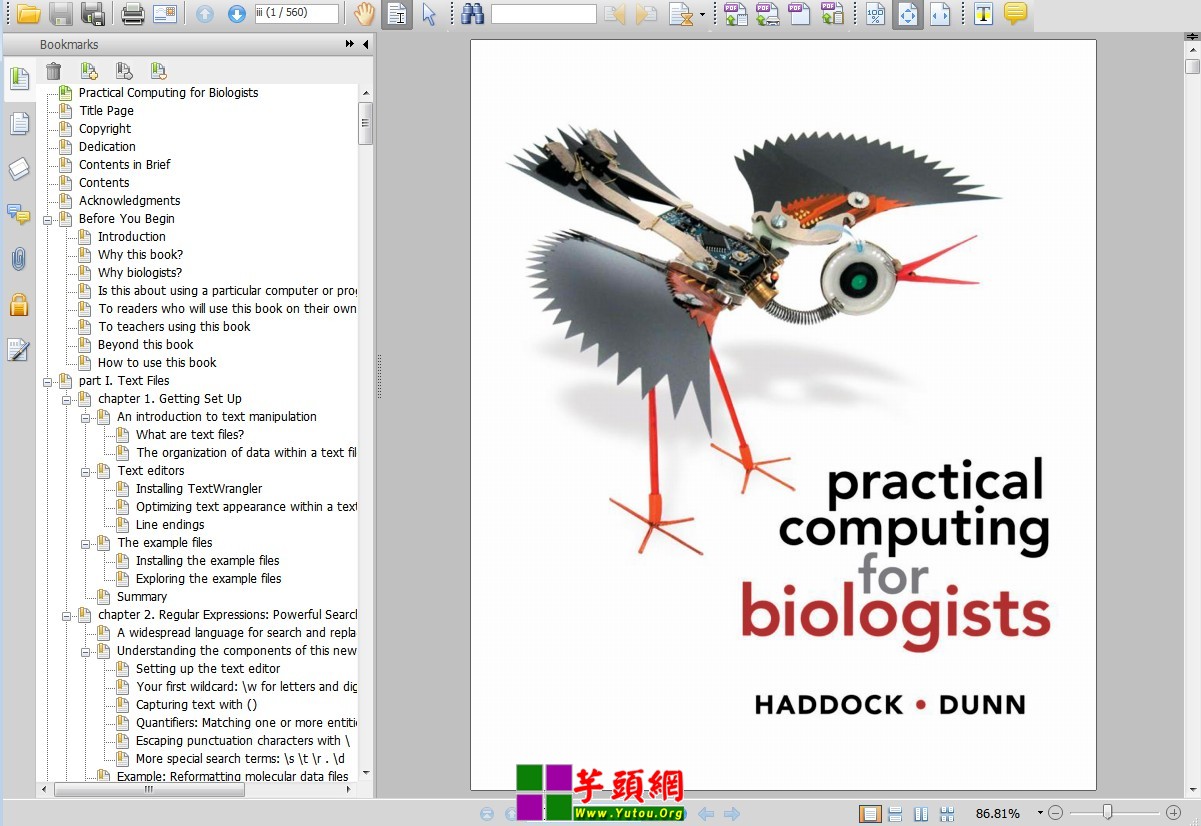1201x826 pixels.
Task: Expand bookmarks pane options (double arrow)
Action: click(x=350, y=44)
